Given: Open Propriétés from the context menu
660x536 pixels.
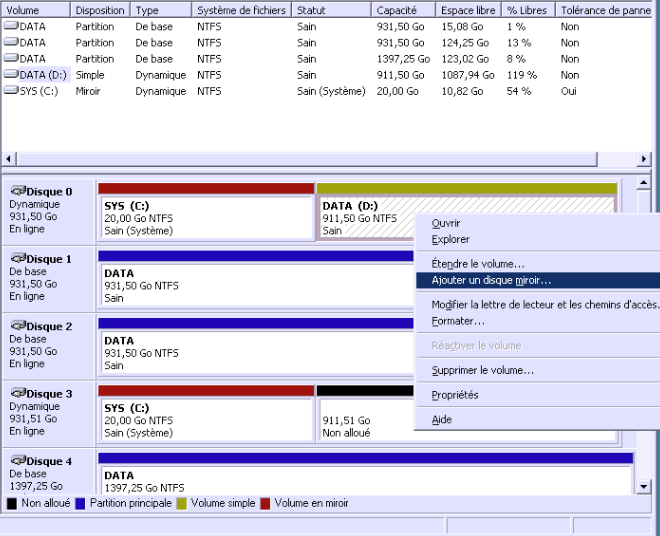Looking at the screenshot, I should tap(538, 395).
